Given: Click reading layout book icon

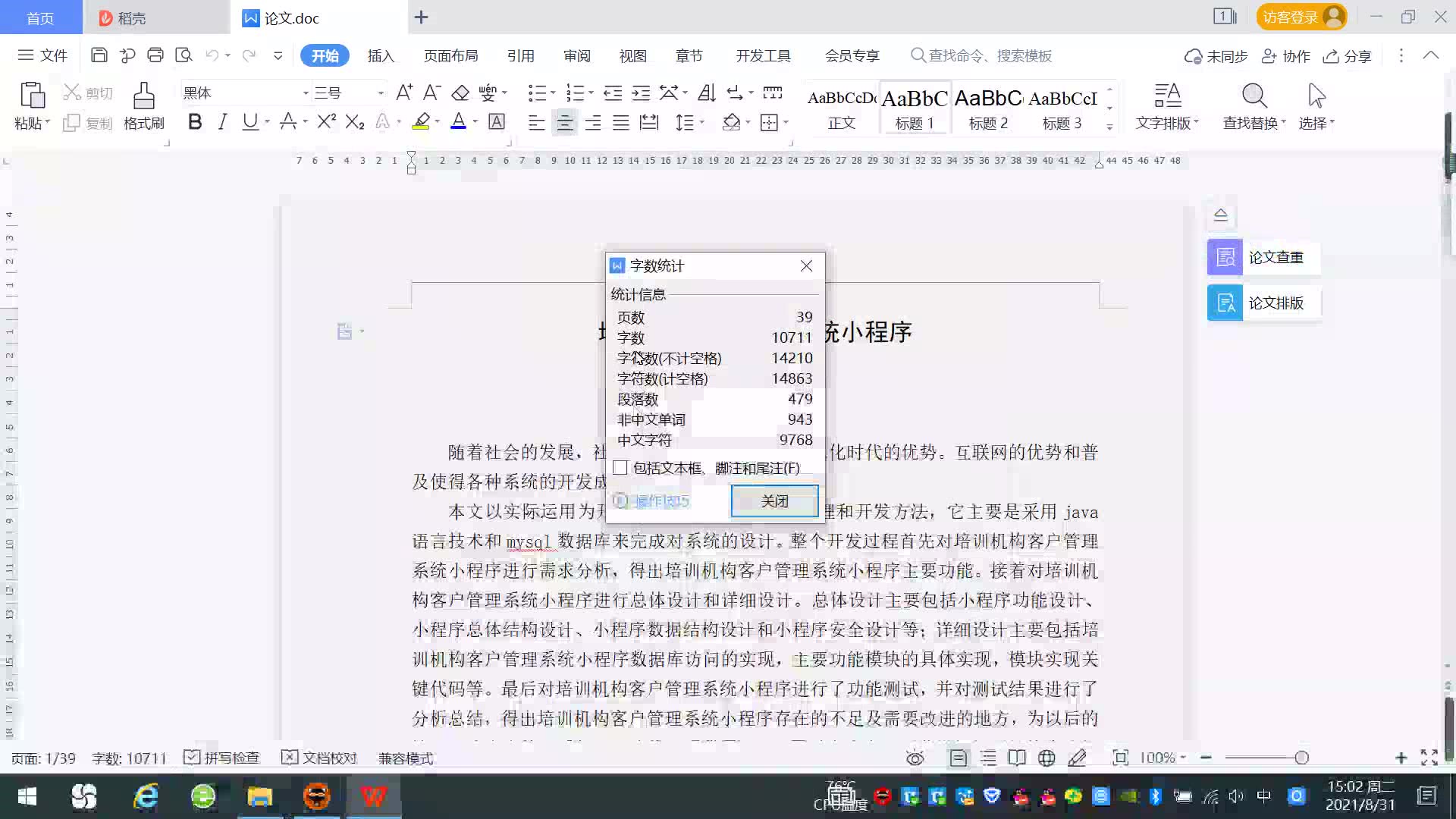Looking at the screenshot, I should click(1017, 758).
